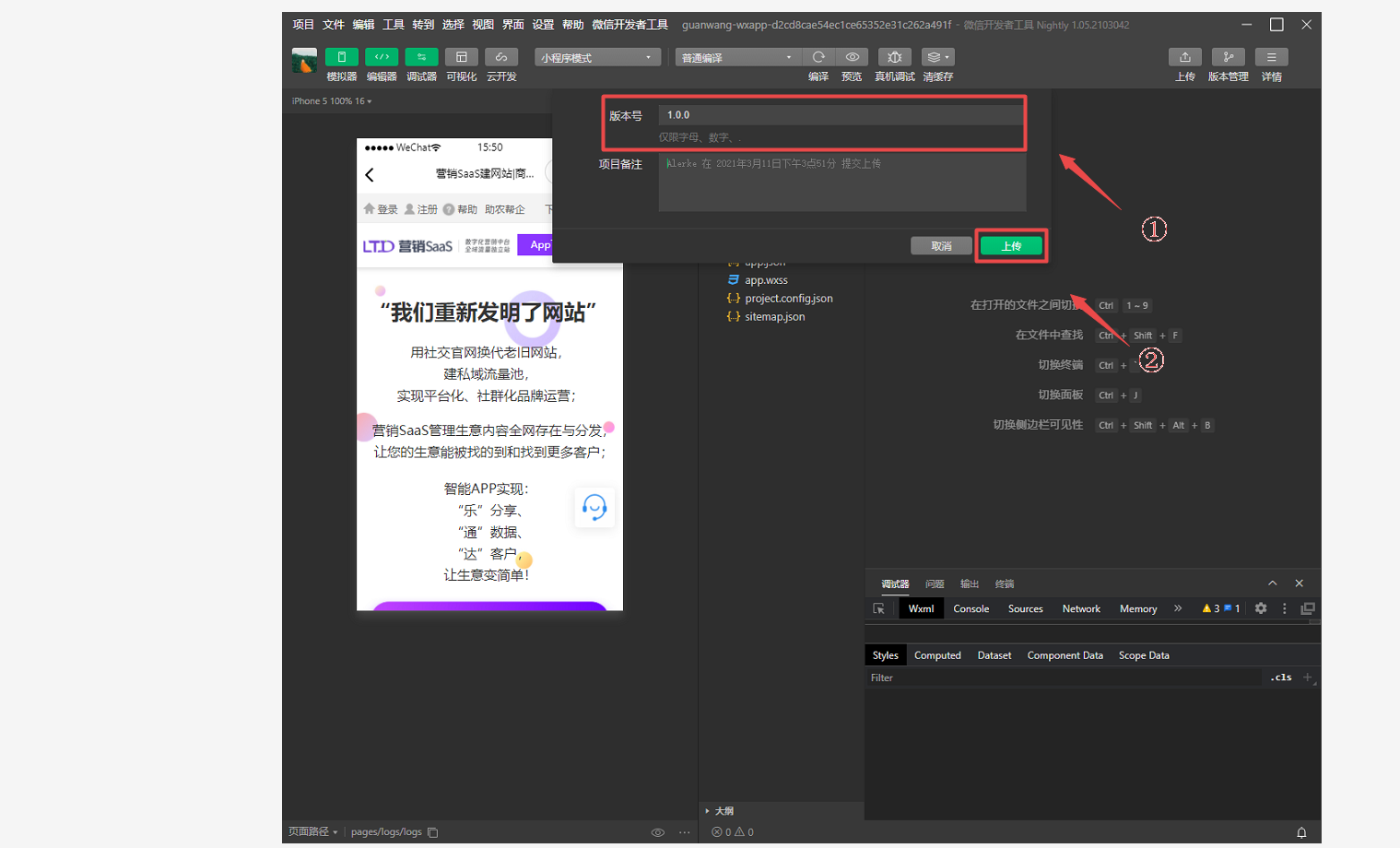The width and height of the screenshot is (1400, 848).
Task: Toggle the editor (编辑器) panel button
Action: point(382,57)
